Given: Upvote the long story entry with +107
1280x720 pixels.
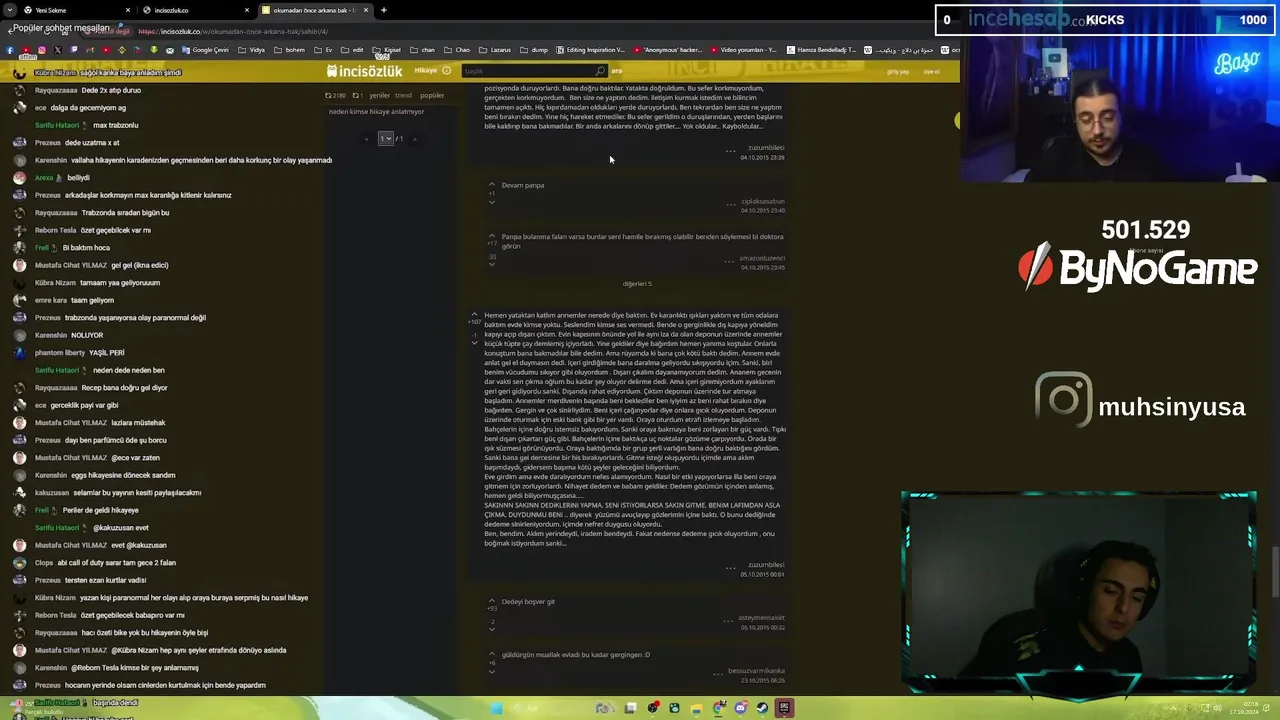Looking at the screenshot, I should pos(475,314).
